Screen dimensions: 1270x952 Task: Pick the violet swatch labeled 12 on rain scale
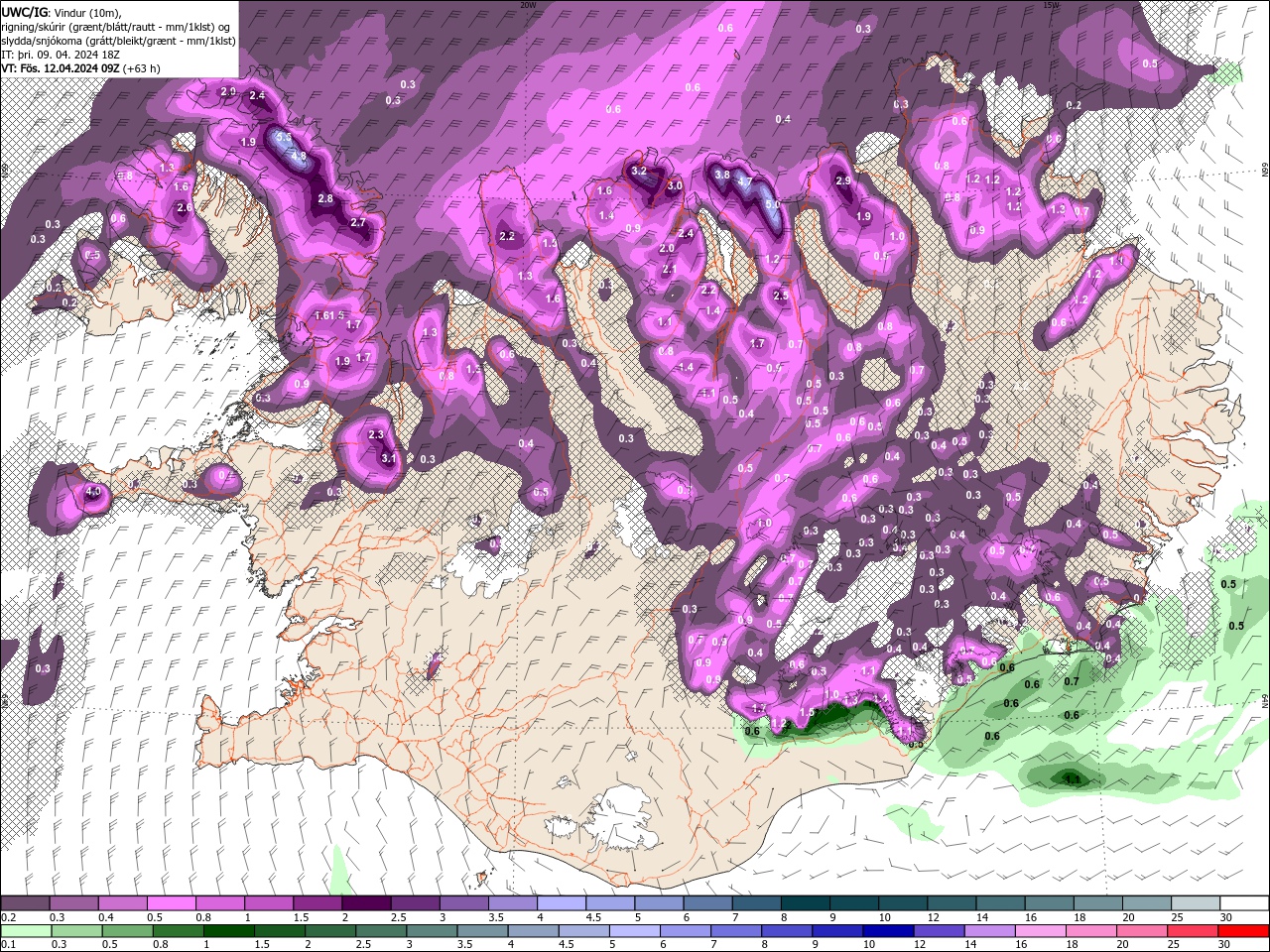pos(940,931)
